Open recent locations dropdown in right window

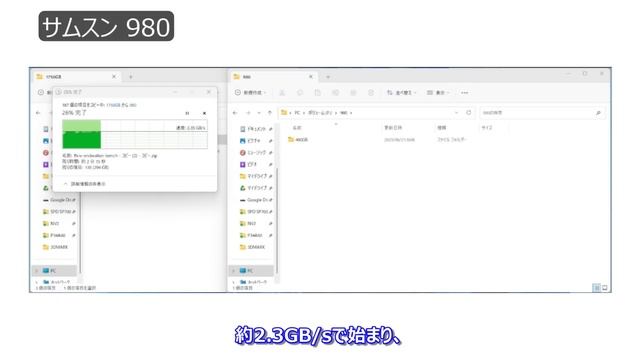(x=259, y=113)
